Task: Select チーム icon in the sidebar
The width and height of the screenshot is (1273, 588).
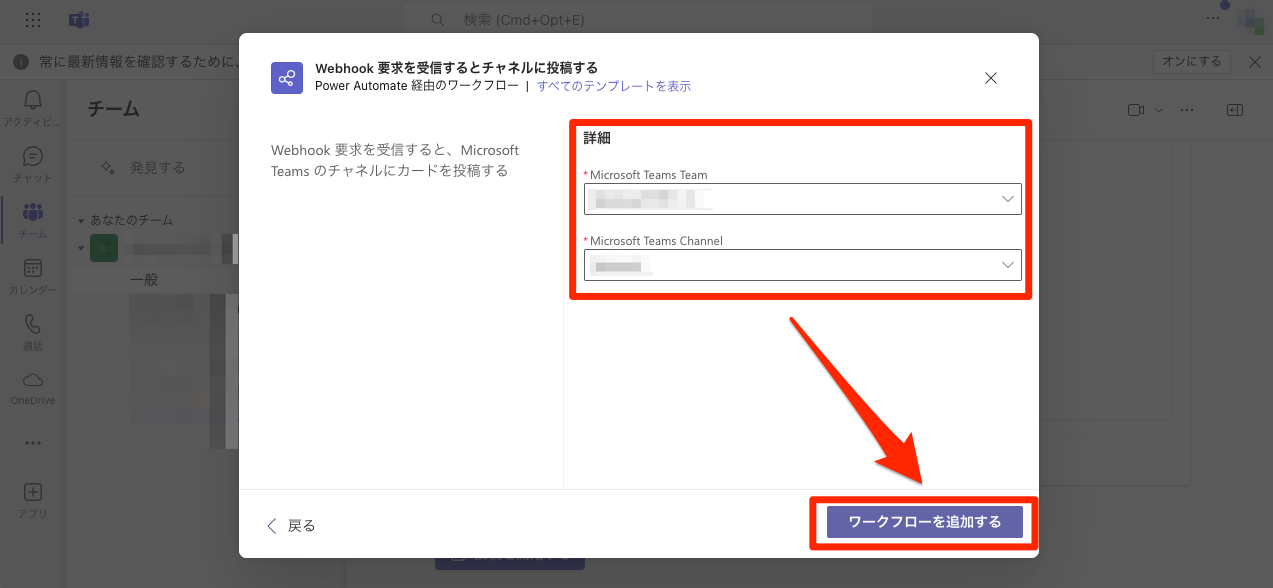Action: click(33, 220)
